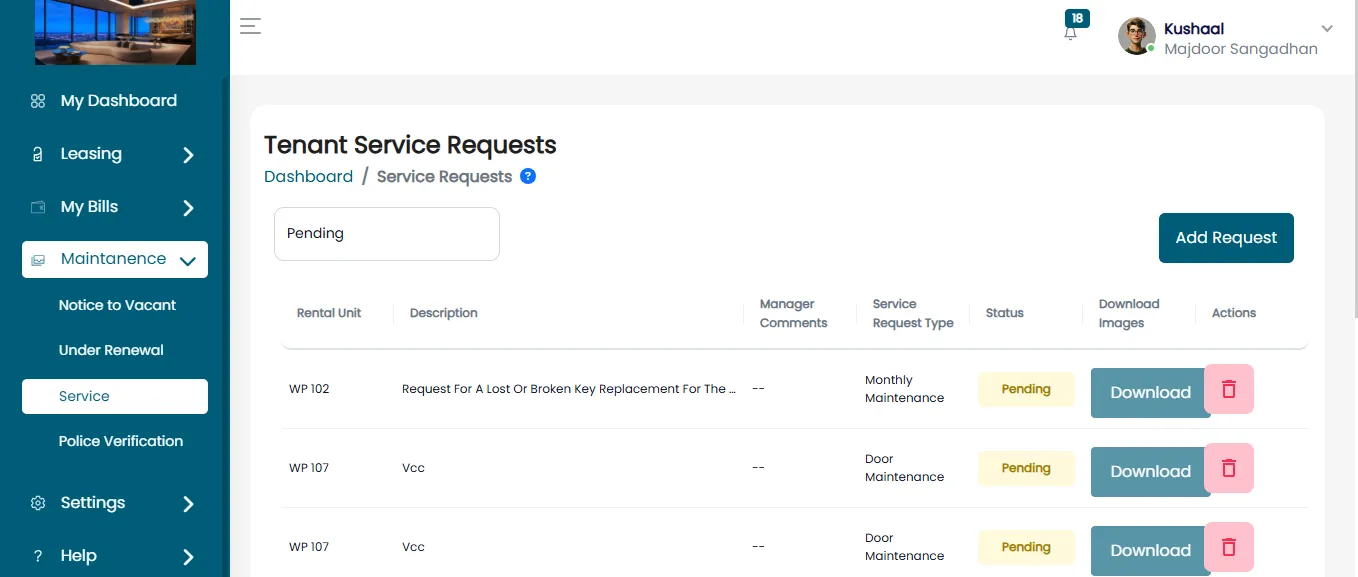Click Kushaal's profile avatar picture

click(x=1136, y=36)
